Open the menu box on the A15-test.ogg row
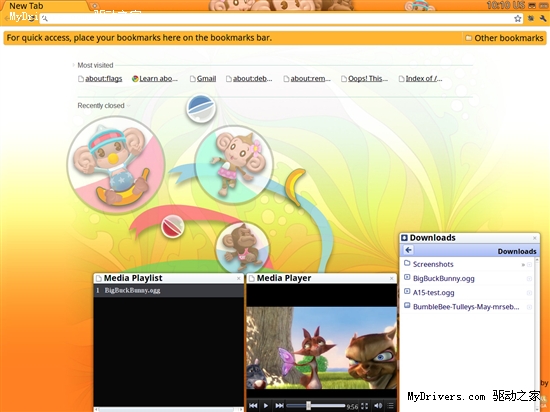550x412 pixels. [x=529, y=293]
